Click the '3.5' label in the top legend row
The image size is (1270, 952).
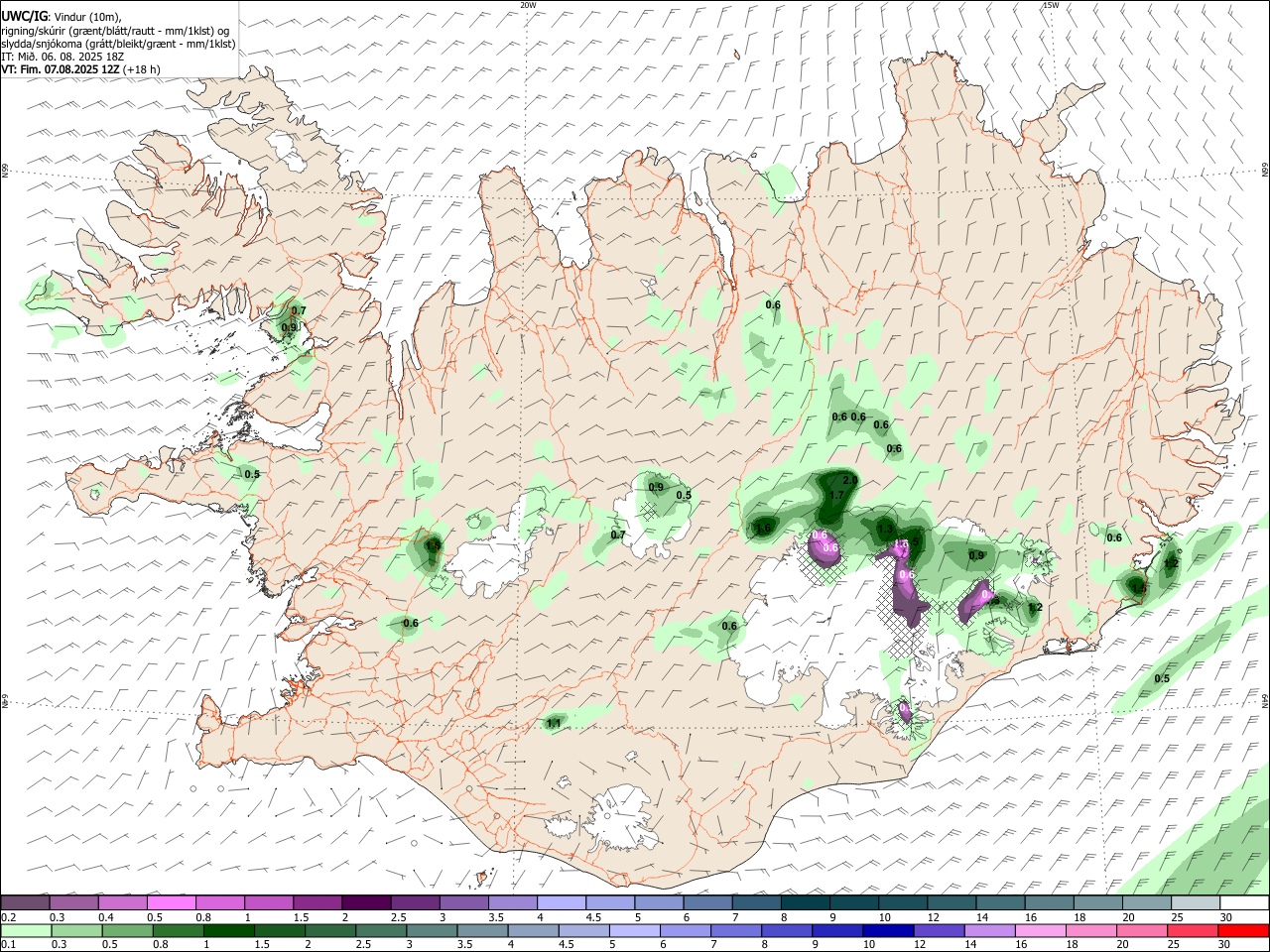click(x=495, y=916)
